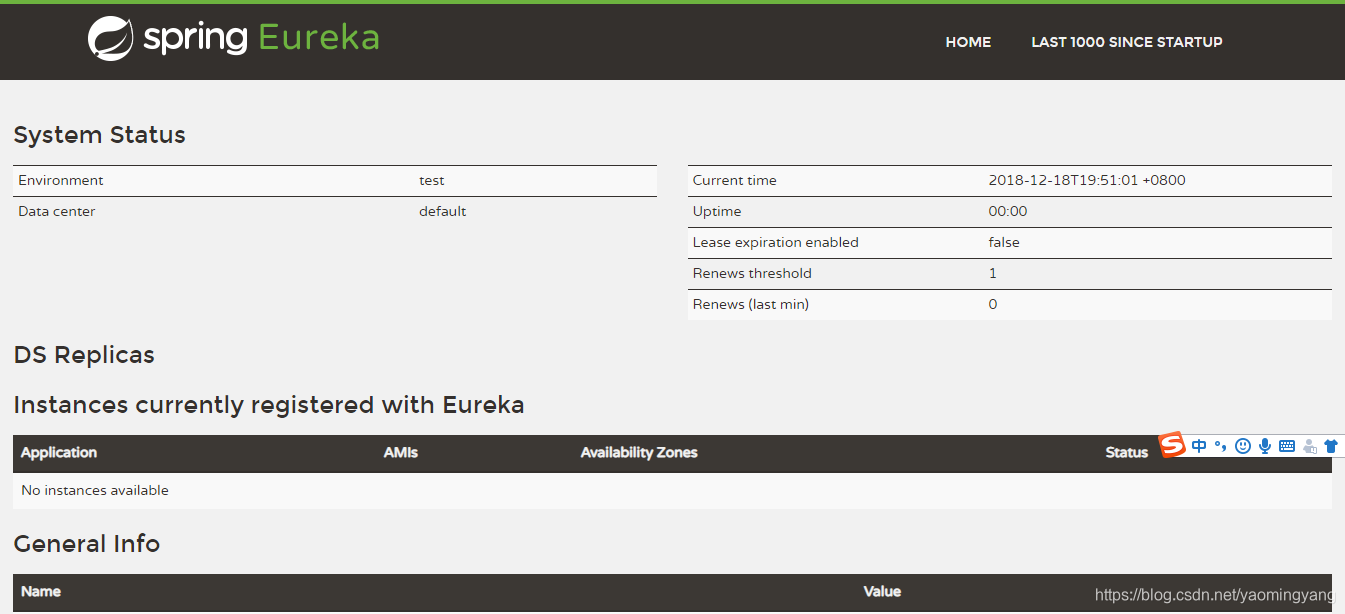Click the Renews (last min) label

751,304
